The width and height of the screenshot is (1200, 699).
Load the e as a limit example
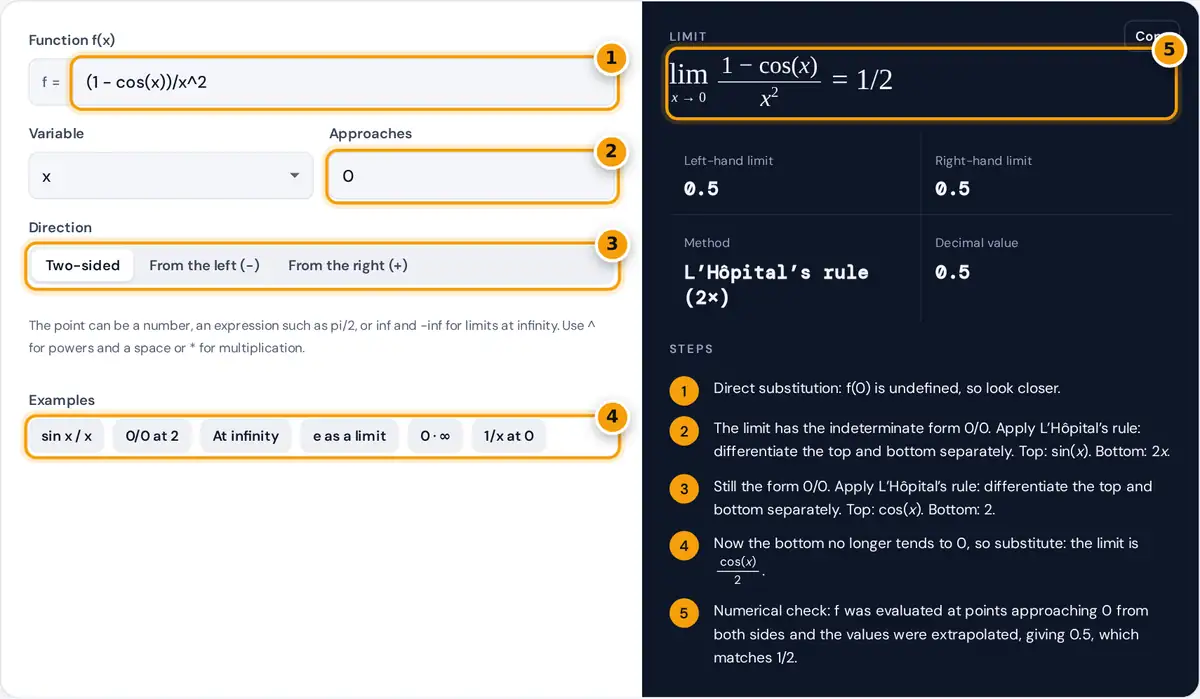350,436
